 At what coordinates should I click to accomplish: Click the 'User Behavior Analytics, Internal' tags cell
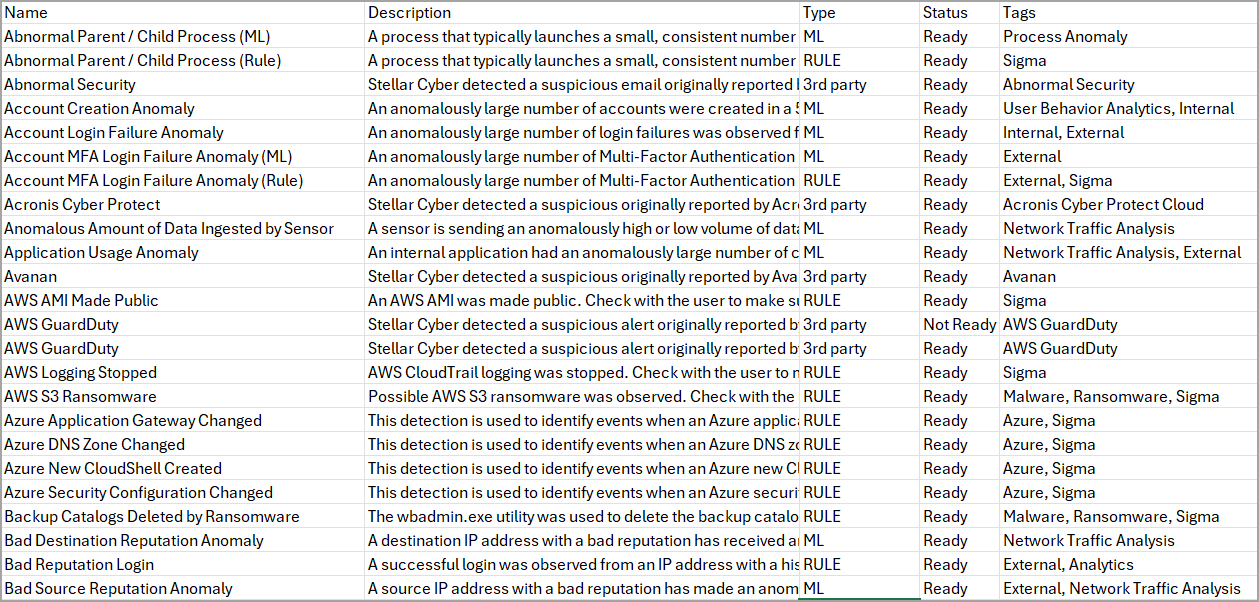coord(1128,109)
